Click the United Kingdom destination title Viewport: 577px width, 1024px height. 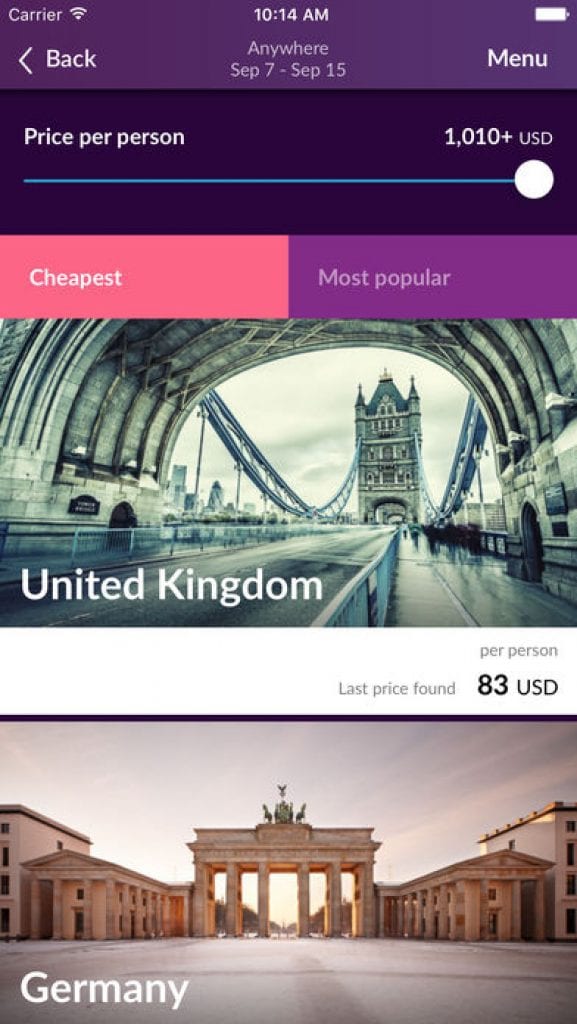coord(172,585)
